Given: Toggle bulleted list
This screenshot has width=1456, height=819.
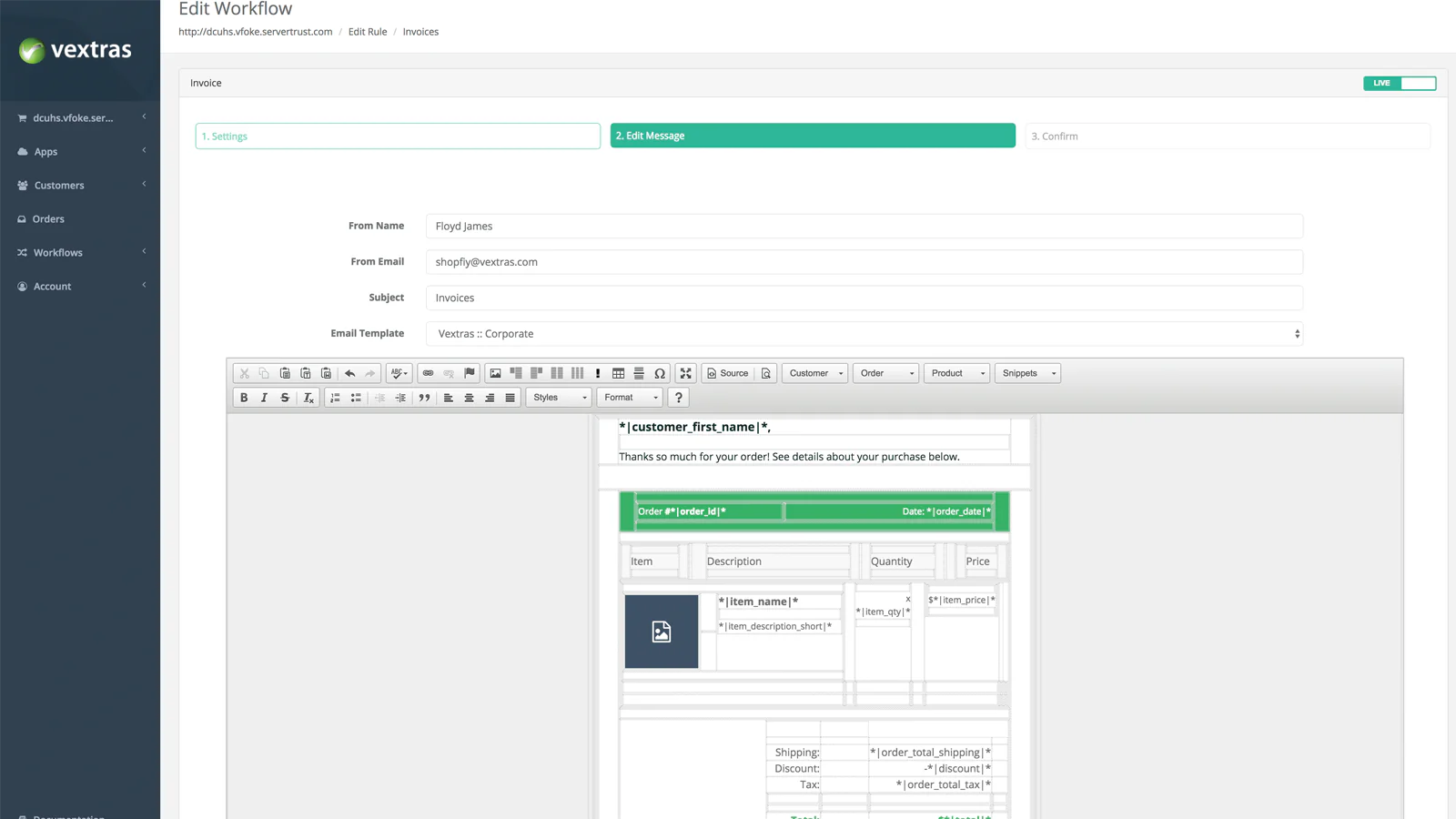Looking at the screenshot, I should pos(356,398).
